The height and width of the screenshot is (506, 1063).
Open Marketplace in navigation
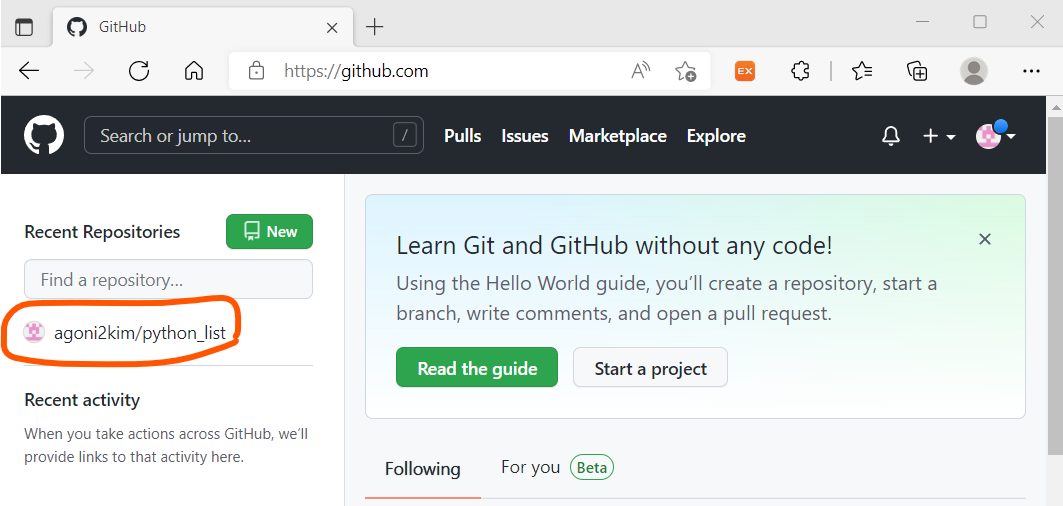[618, 136]
